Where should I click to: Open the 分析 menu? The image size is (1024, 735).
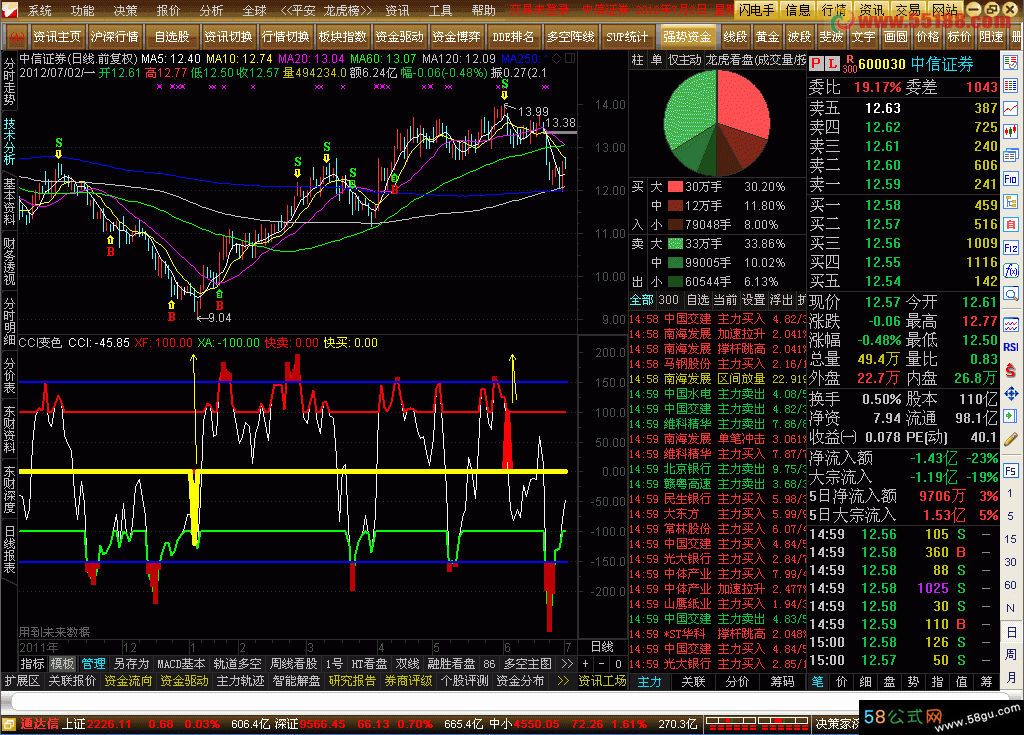click(x=211, y=10)
